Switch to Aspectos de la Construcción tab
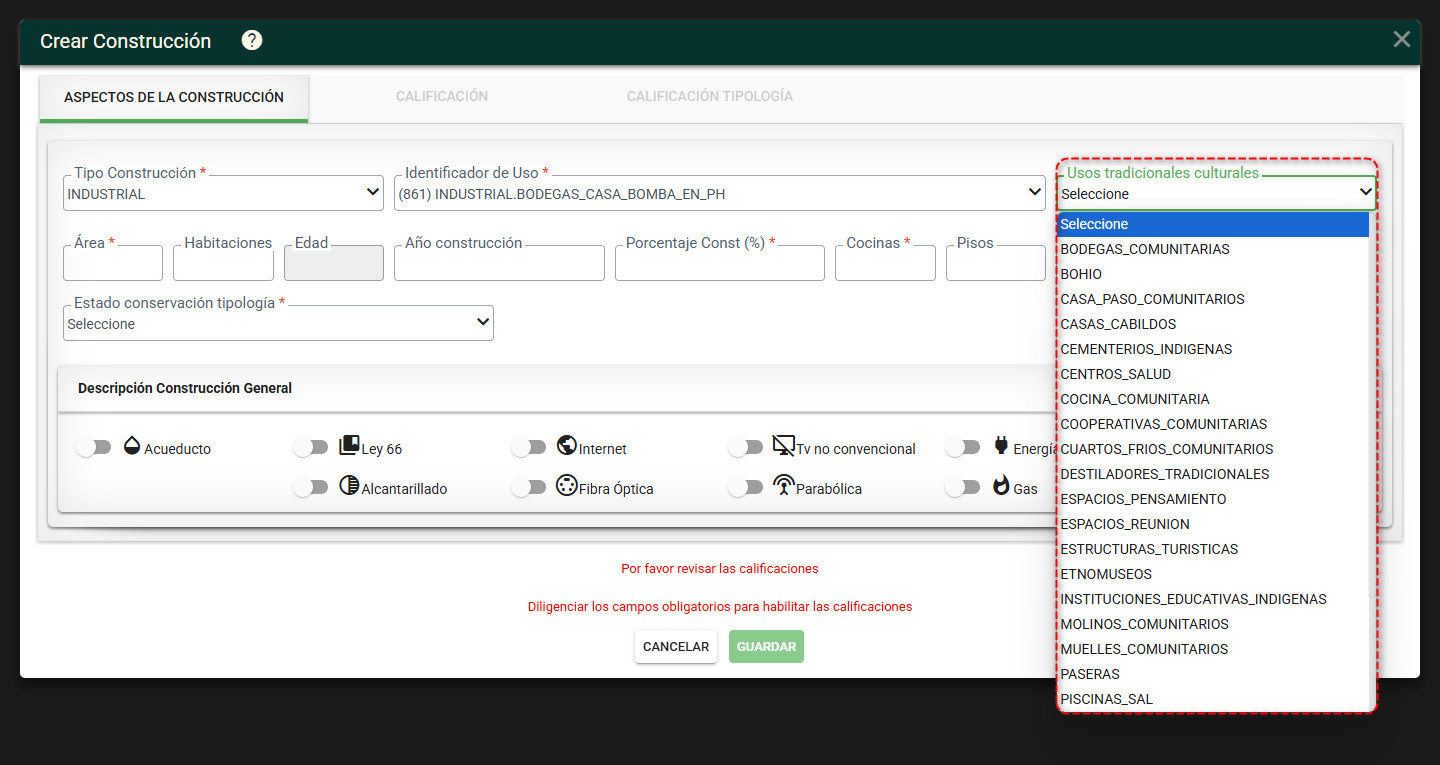The image size is (1440, 765). (174, 98)
